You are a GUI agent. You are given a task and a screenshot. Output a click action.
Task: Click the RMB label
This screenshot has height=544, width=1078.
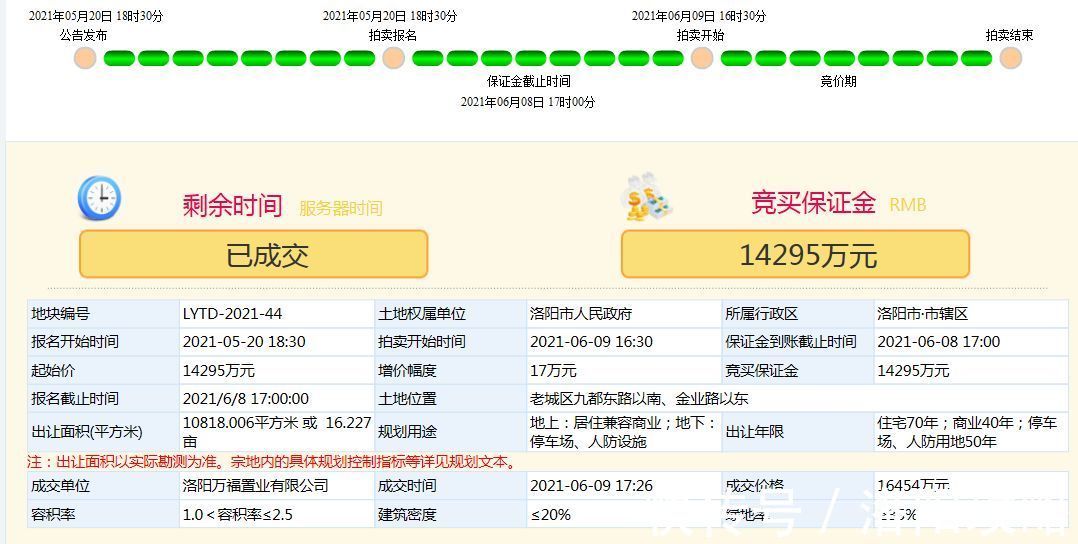(x=908, y=205)
